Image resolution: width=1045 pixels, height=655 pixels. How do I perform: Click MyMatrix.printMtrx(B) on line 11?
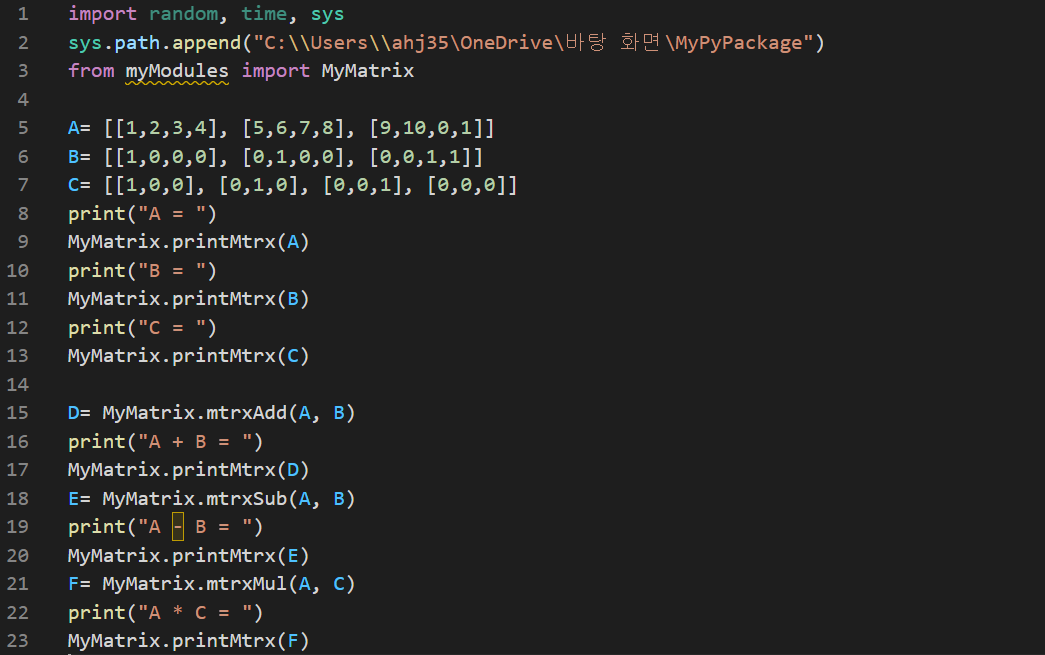[189, 299]
